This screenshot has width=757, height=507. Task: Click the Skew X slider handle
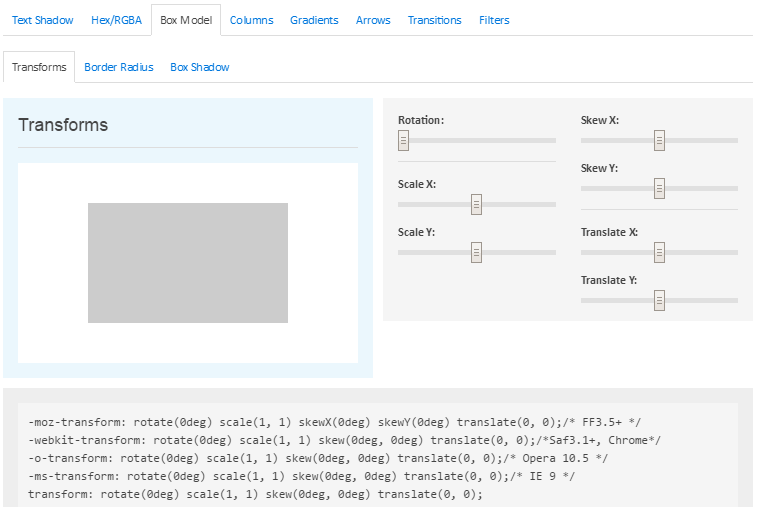click(659, 141)
